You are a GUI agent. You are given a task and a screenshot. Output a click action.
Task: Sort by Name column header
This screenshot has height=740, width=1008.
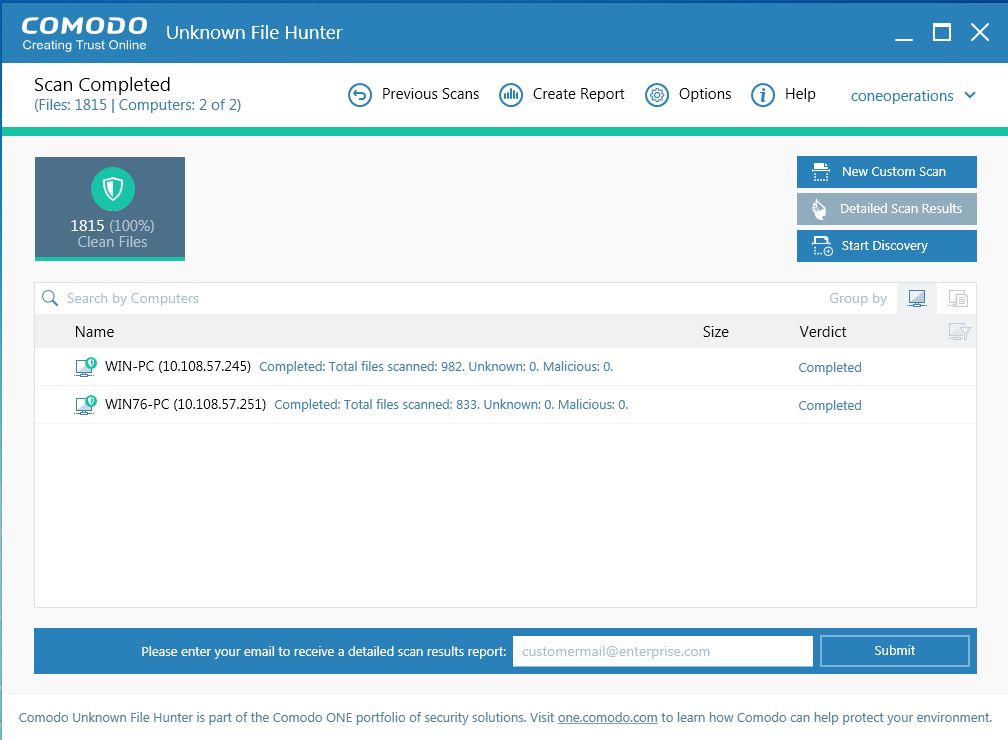point(94,332)
